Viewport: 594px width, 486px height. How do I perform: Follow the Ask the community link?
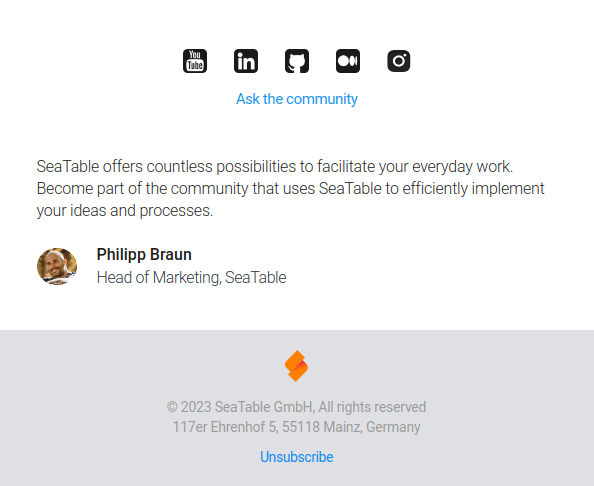coord(297,99)
